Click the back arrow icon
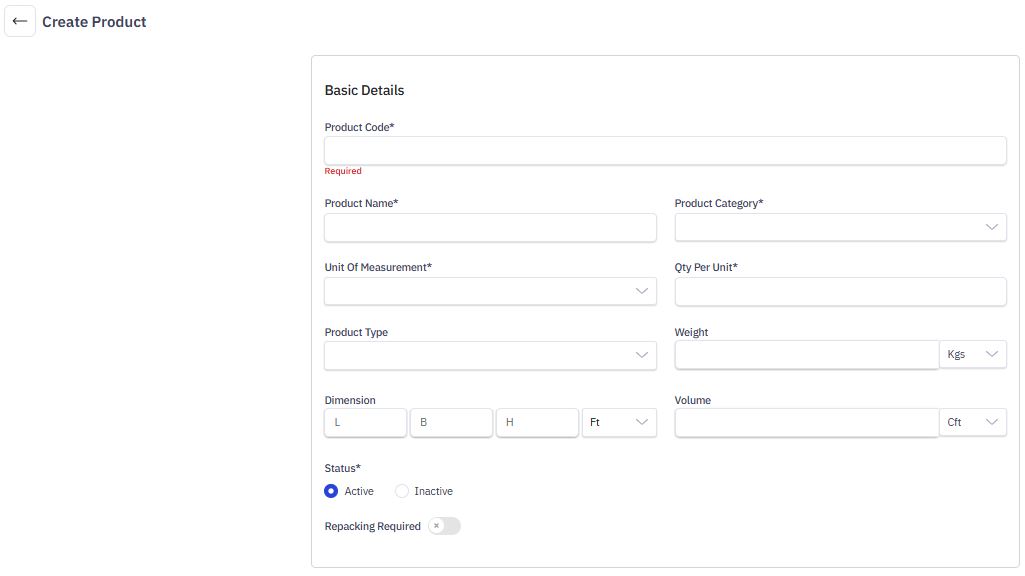 click(20, 21)
